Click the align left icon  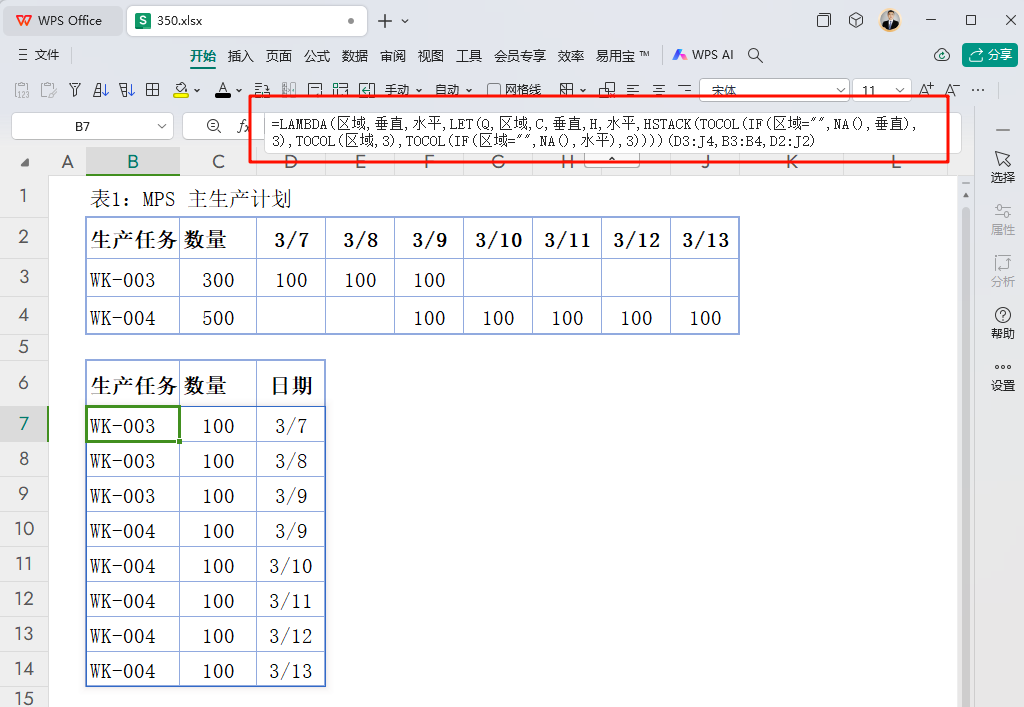[633, 90]
